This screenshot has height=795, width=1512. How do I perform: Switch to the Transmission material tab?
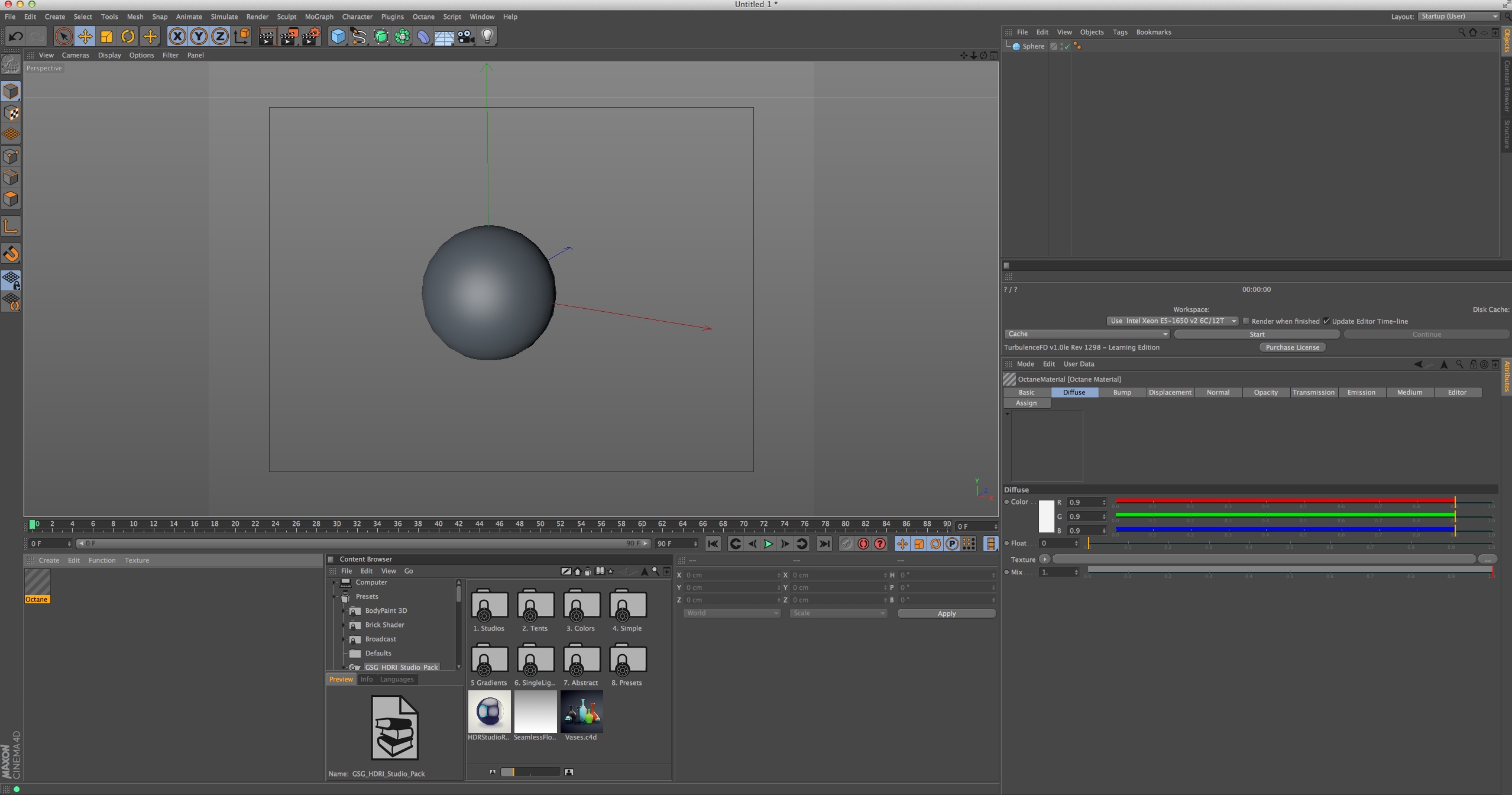pos(1313,392)
